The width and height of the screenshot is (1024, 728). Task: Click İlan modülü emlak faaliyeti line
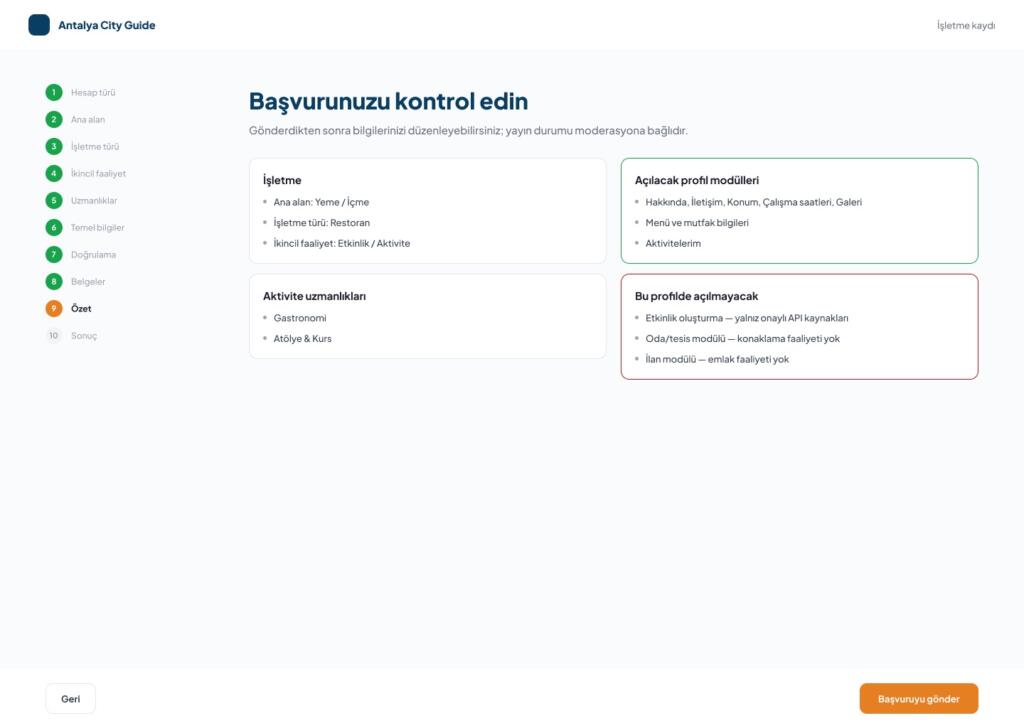coord(717,359)
